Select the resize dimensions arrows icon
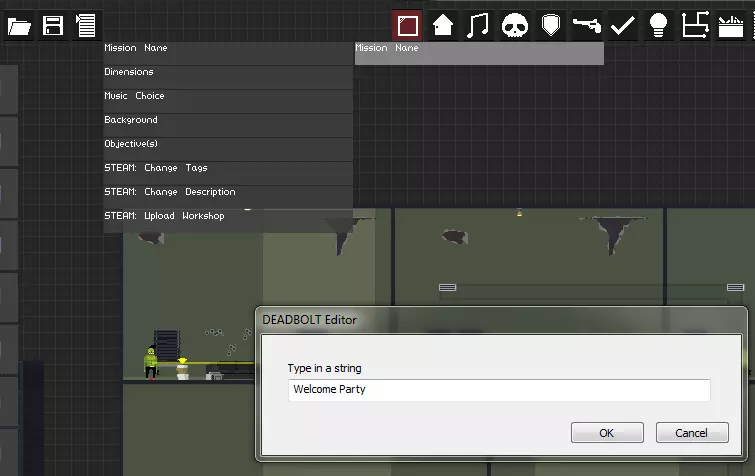The height and width of the screenshot is (476, 755). pyautogui.click(x=695, y=25)
